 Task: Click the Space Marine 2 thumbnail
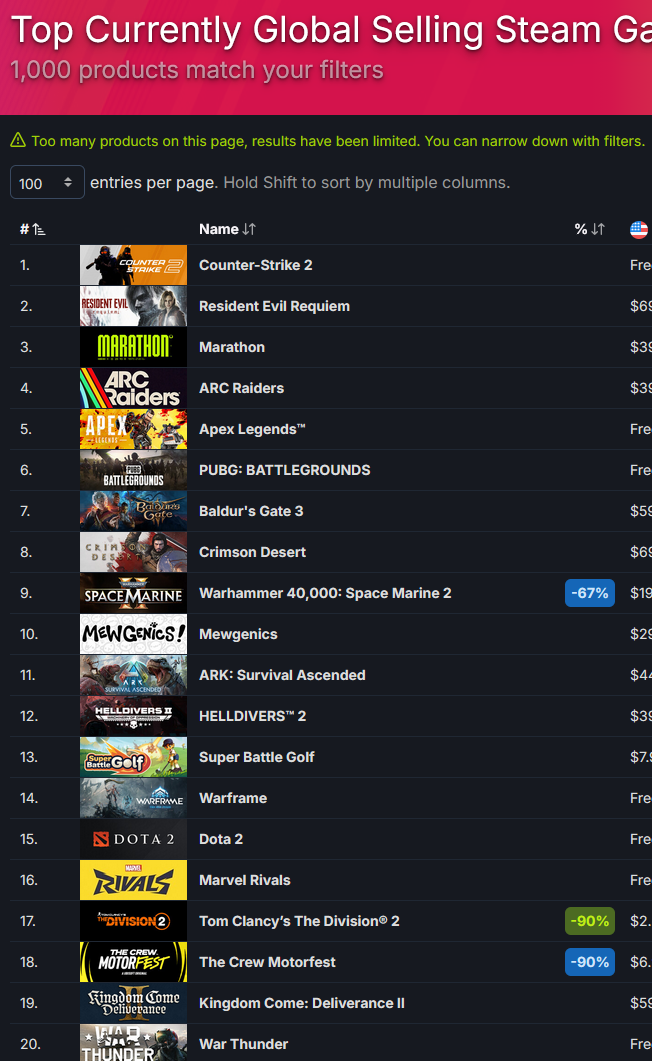[133, 593]
